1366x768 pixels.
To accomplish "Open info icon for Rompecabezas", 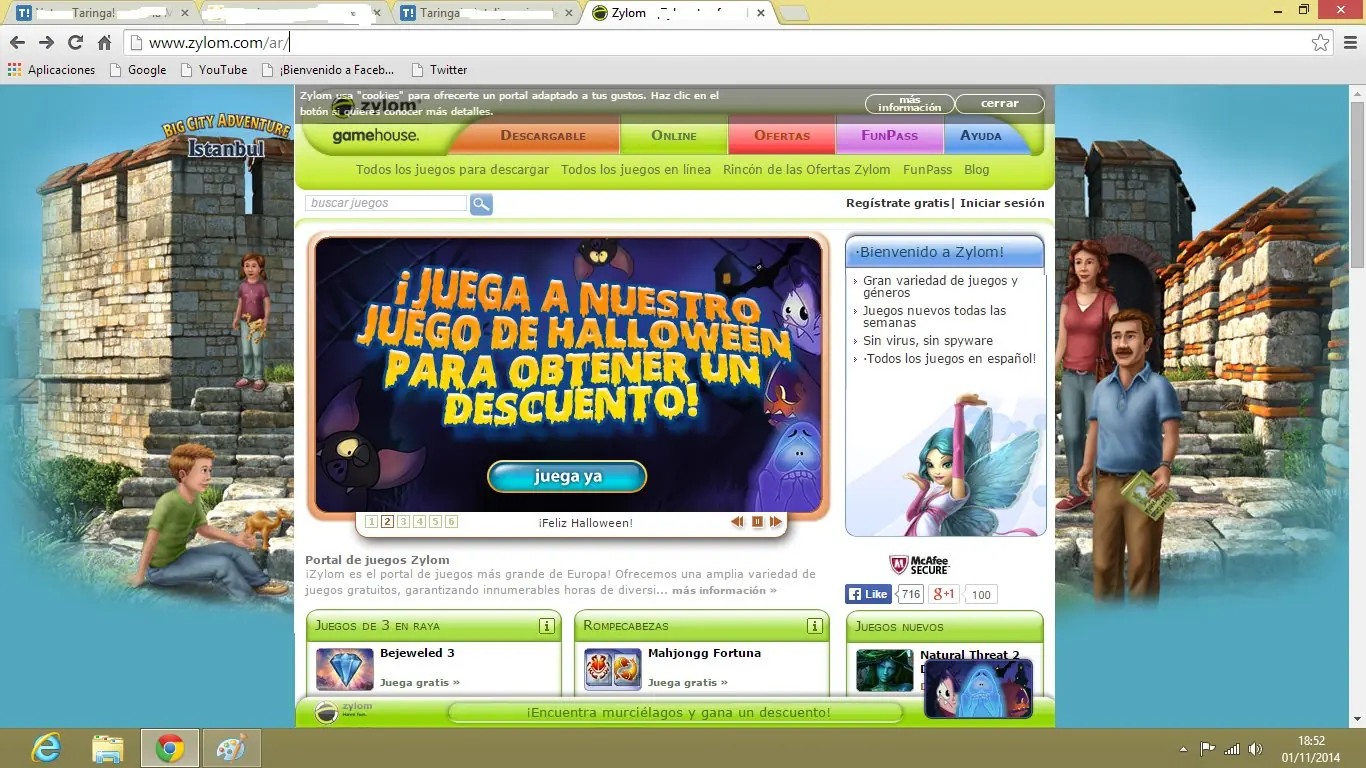I will [814, 626].
